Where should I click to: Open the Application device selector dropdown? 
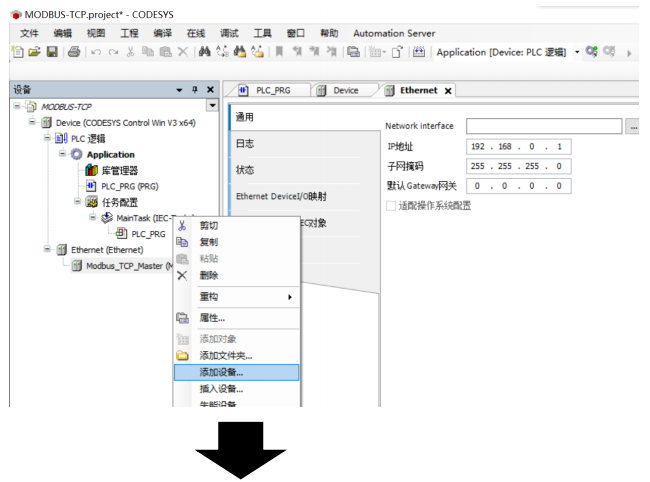pyautogui.click(x=577, y=52)
